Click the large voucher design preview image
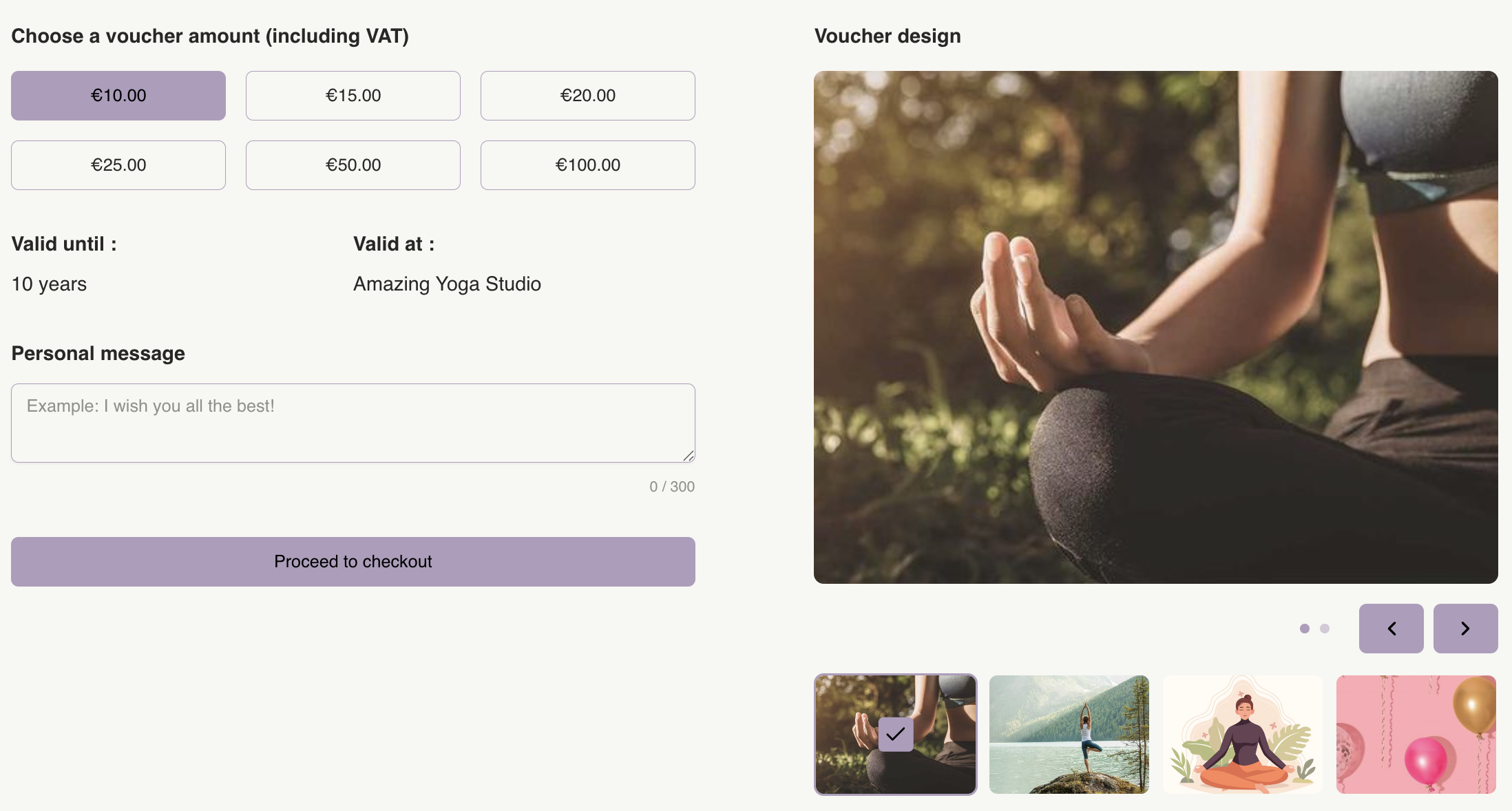1512x811 pixels. coord(1156,327)
